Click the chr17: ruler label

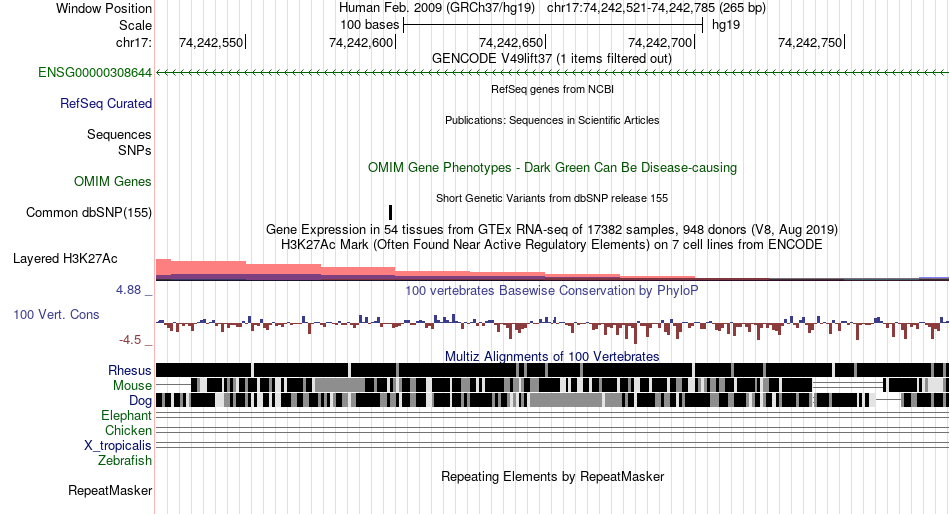click(134, 42)
